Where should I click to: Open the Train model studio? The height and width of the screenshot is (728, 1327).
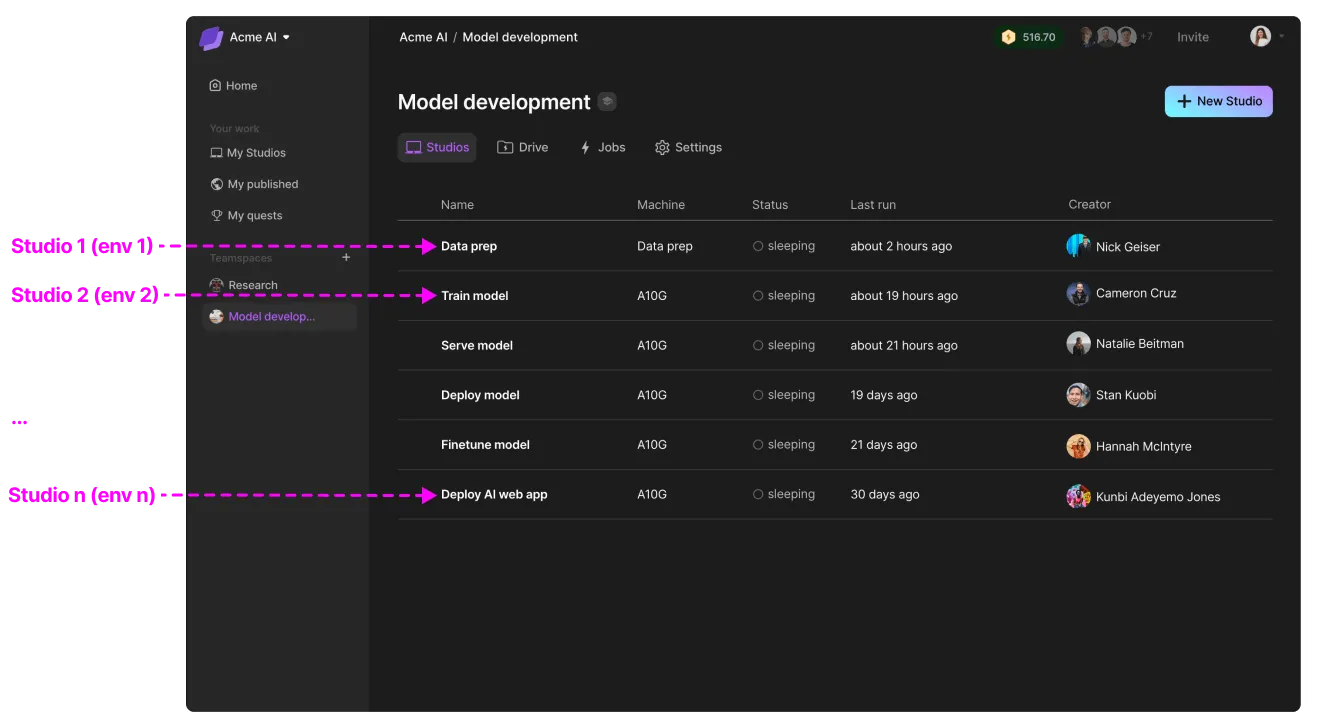475,296
